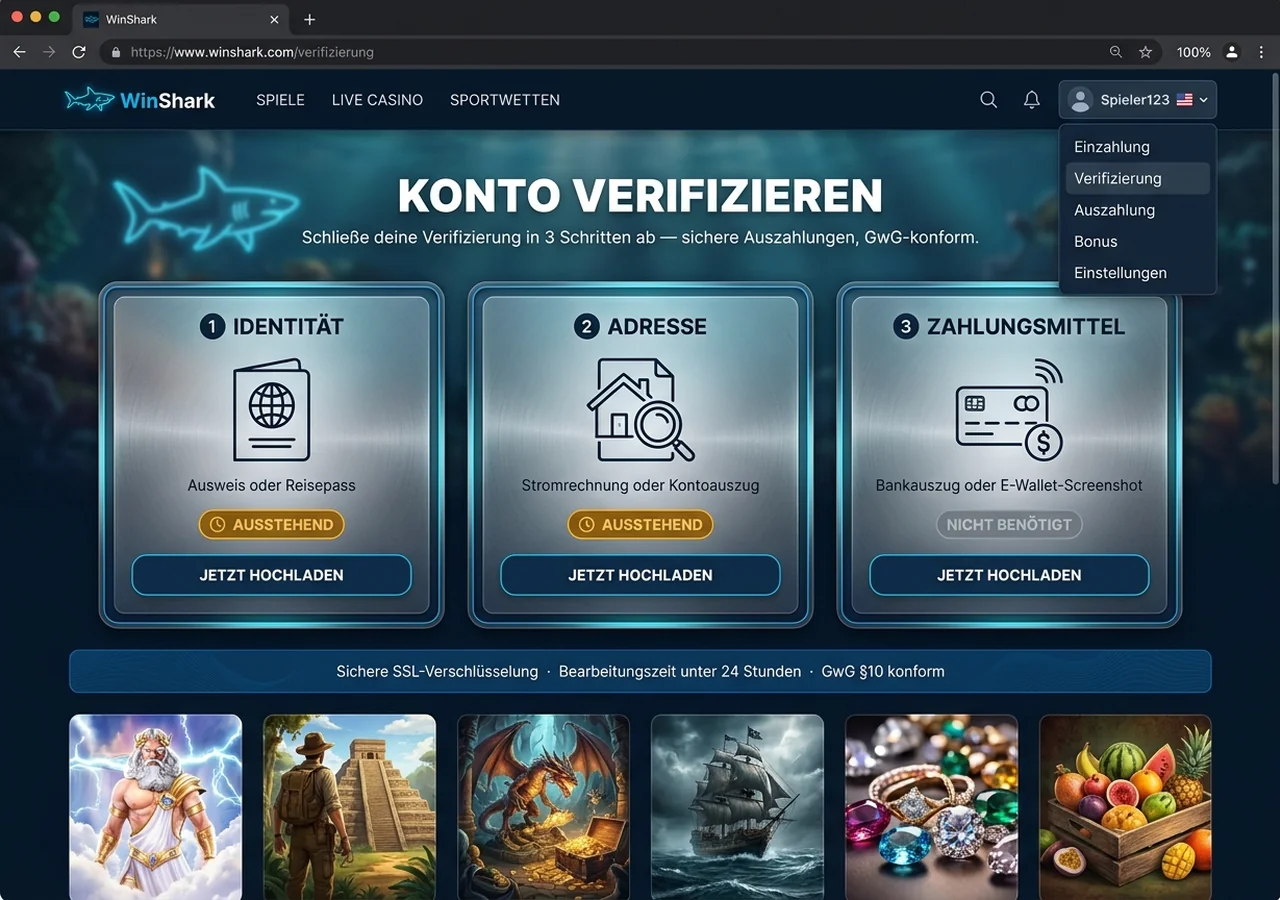Click the Nicht Benötigt badge

pyautogui.click(x=1009, y=524)
